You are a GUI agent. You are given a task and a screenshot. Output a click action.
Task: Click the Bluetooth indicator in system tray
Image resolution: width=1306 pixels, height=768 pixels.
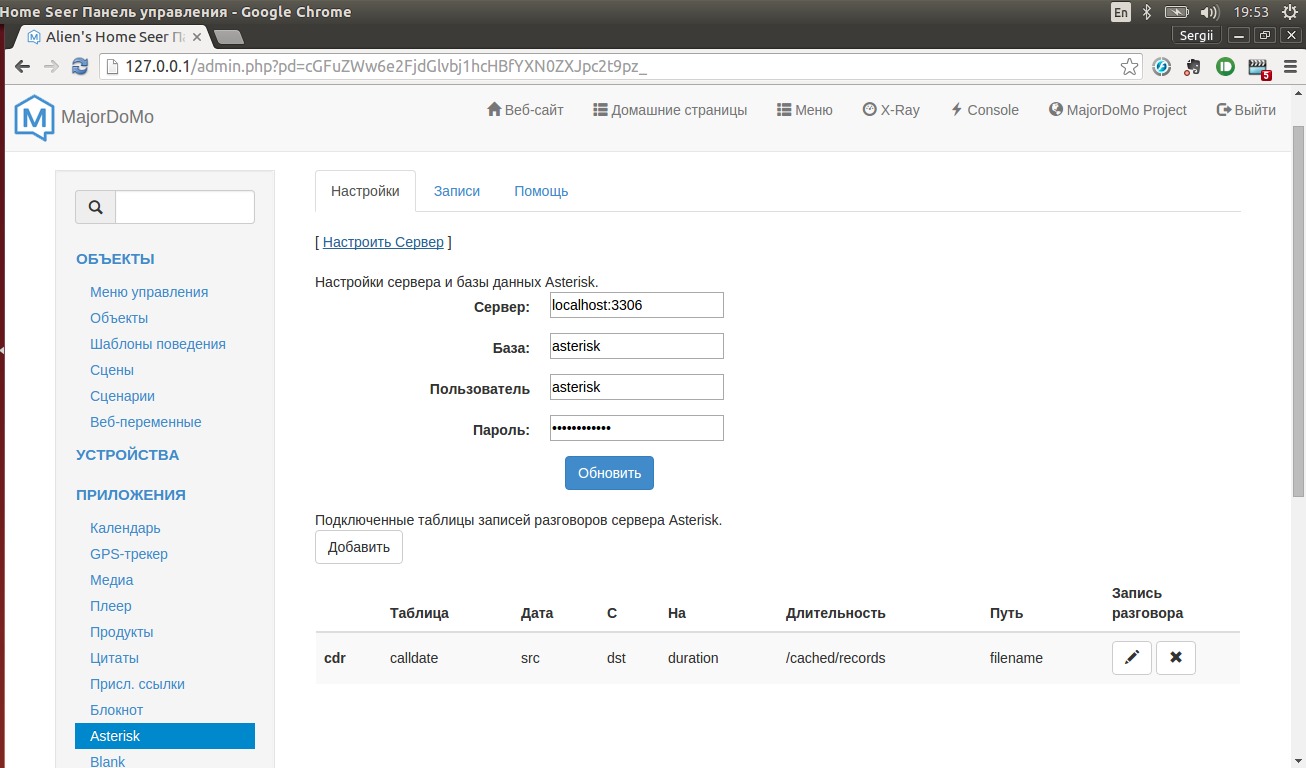(1147, 12)
